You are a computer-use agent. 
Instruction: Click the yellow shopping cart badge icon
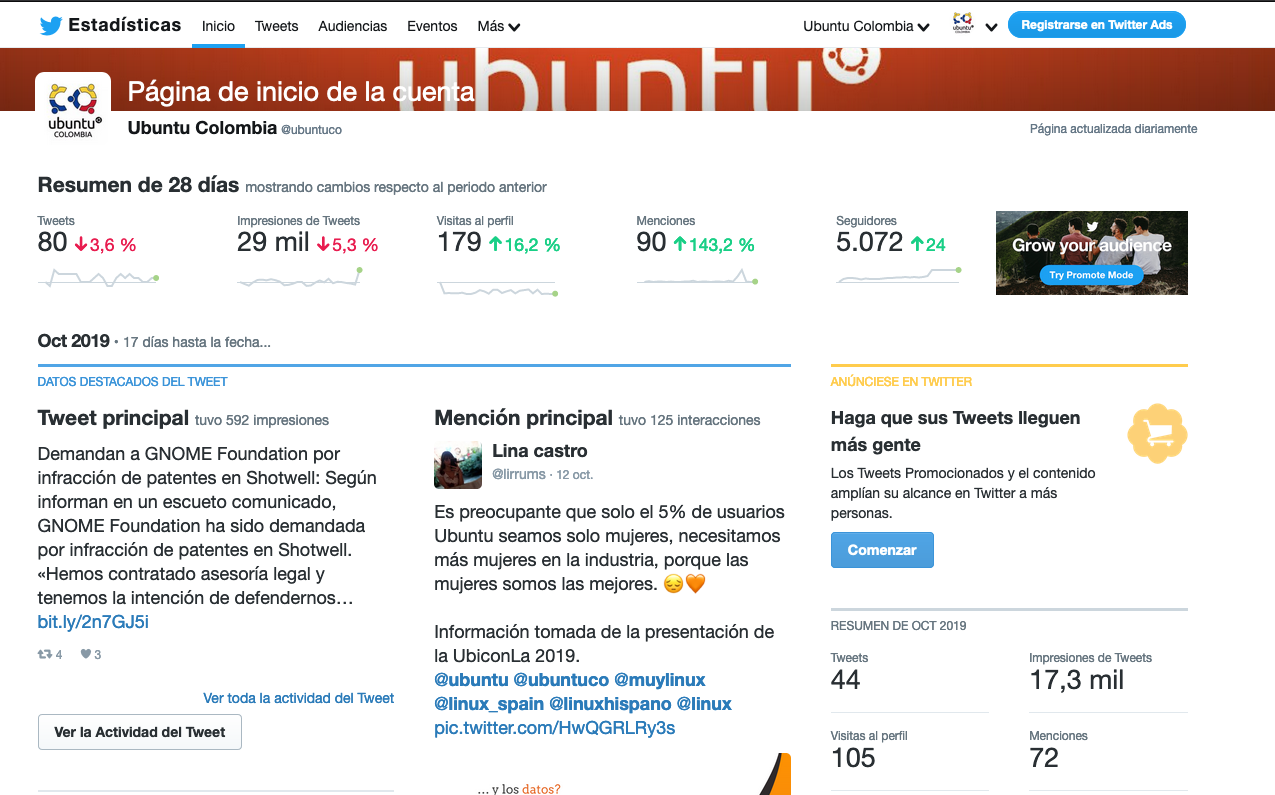point(1157,434)
